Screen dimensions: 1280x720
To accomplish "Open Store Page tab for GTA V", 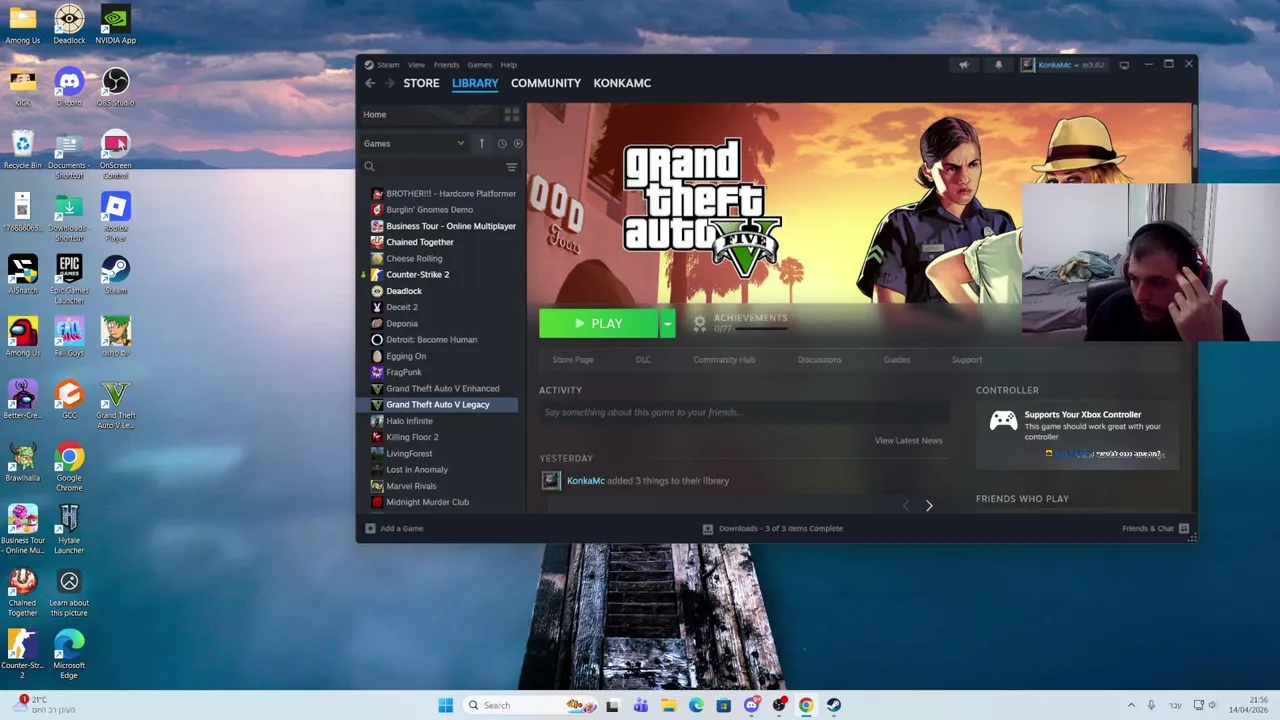I will [x=573, y=359].
